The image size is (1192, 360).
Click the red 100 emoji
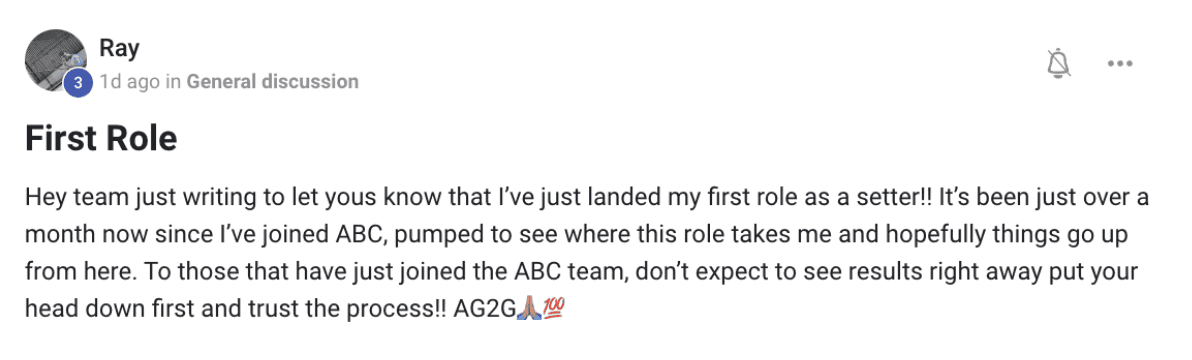click(x=554, y=309)
